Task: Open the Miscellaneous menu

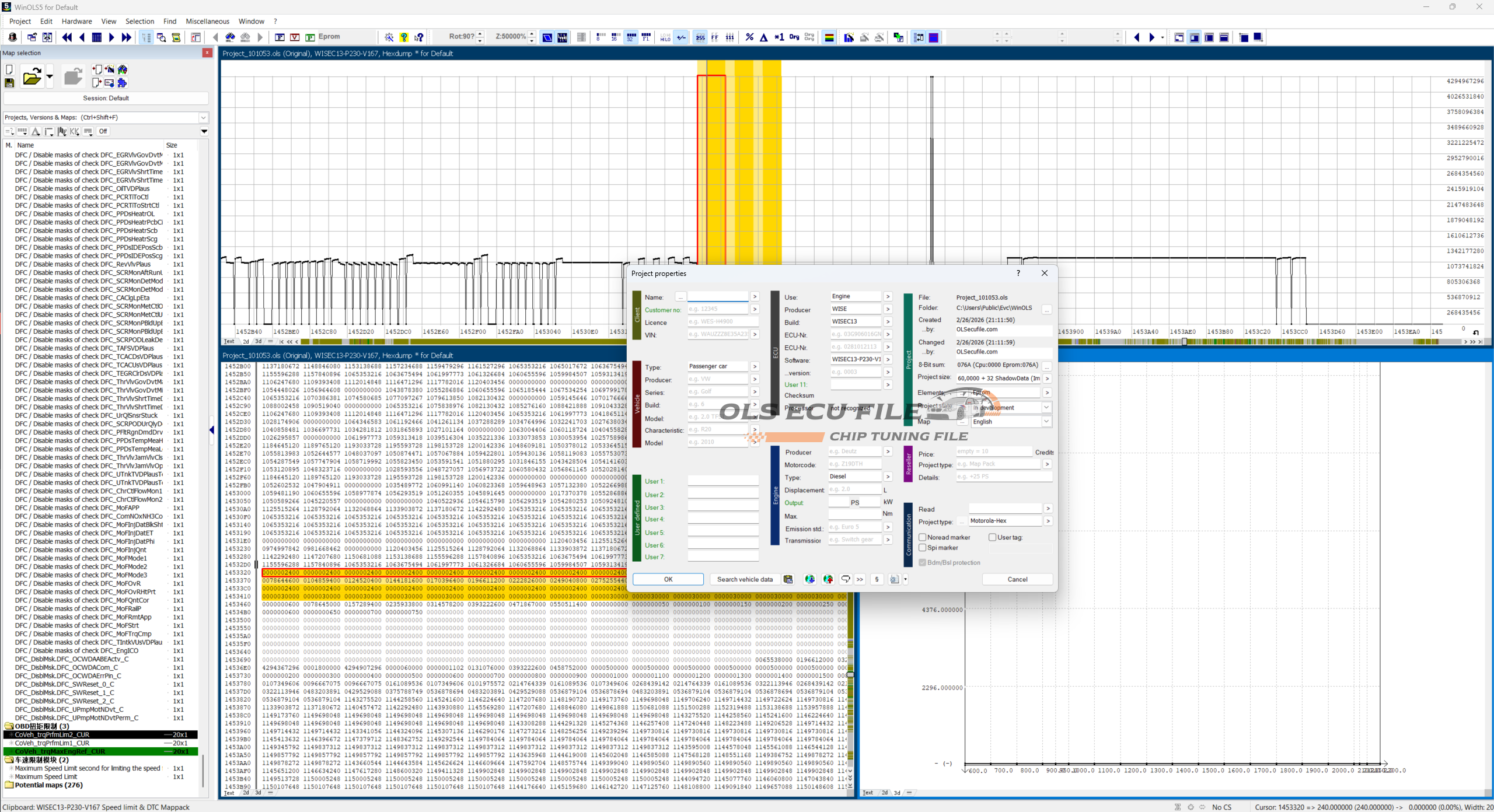Action: coord(207,21)
